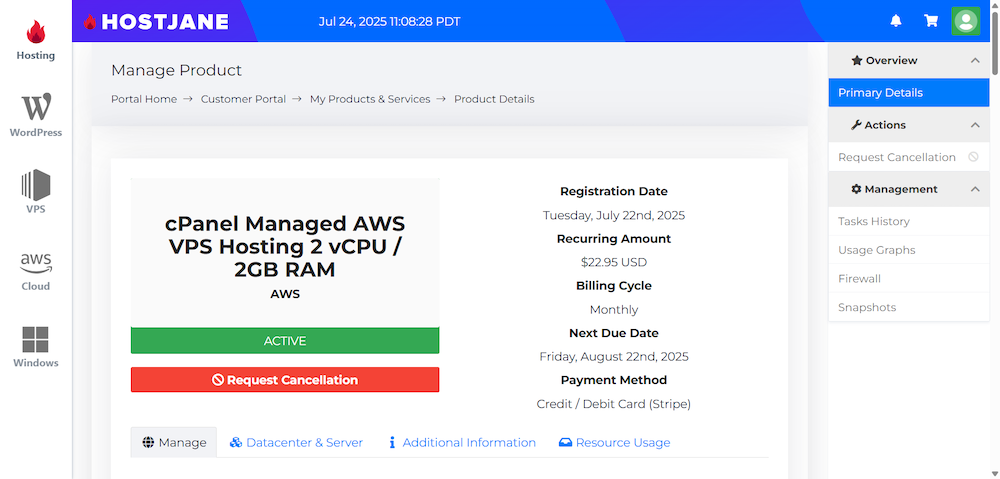Collapse the Actions section chevron
Screen dimensions: 1000x479
pos(974,125)
